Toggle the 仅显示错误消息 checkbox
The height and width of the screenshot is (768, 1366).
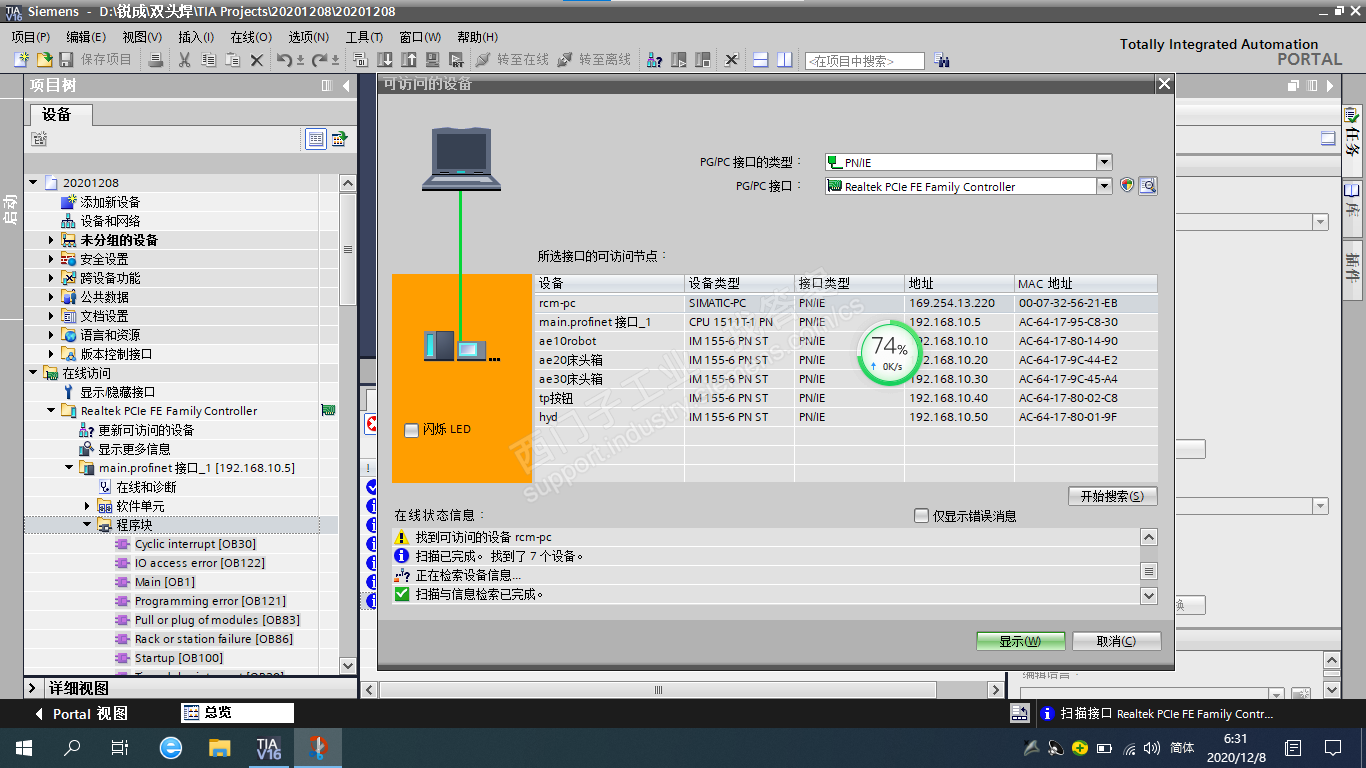point(922,516)
